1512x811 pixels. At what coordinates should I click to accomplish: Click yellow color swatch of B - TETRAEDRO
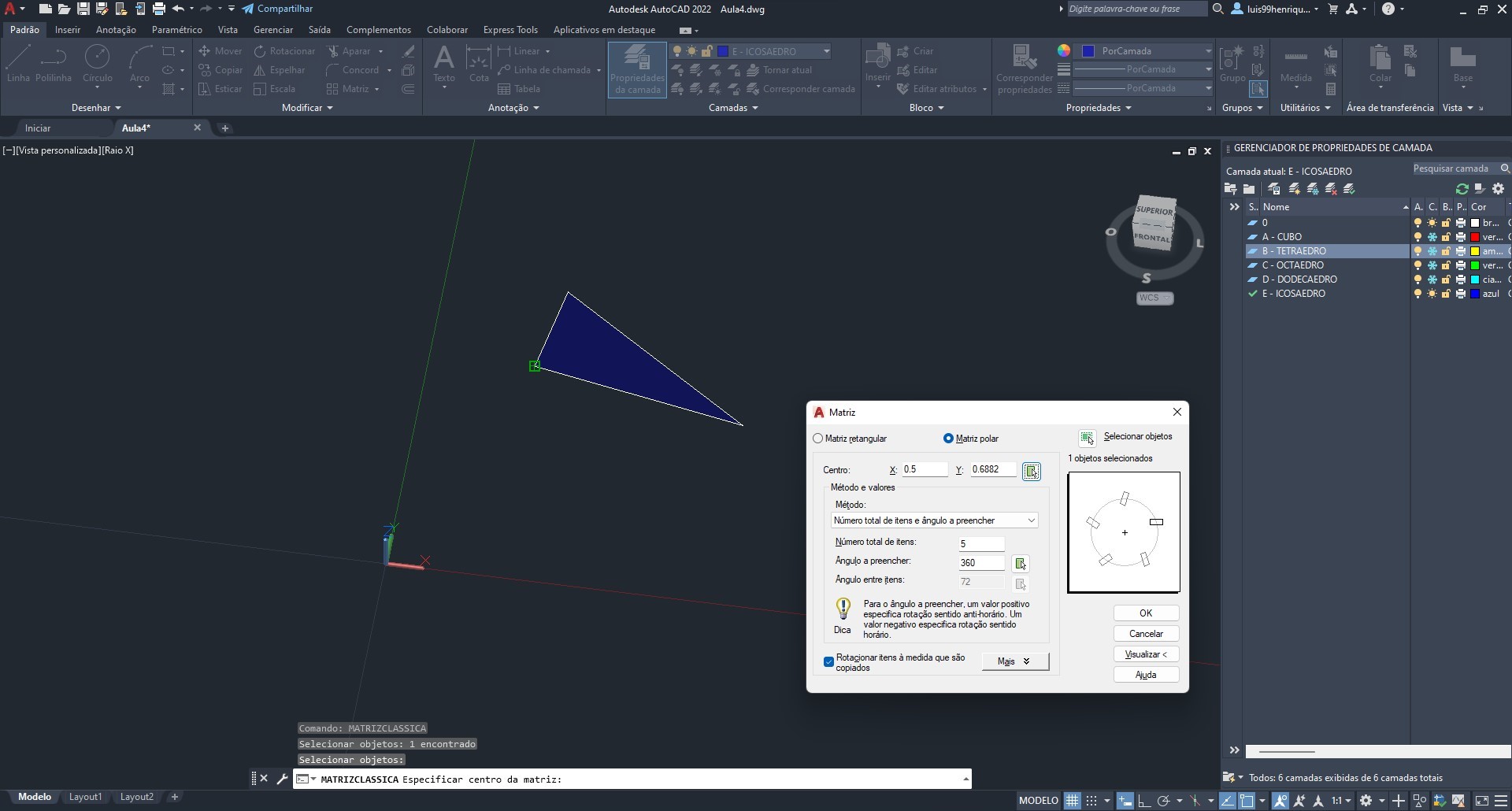[1475, 251]
